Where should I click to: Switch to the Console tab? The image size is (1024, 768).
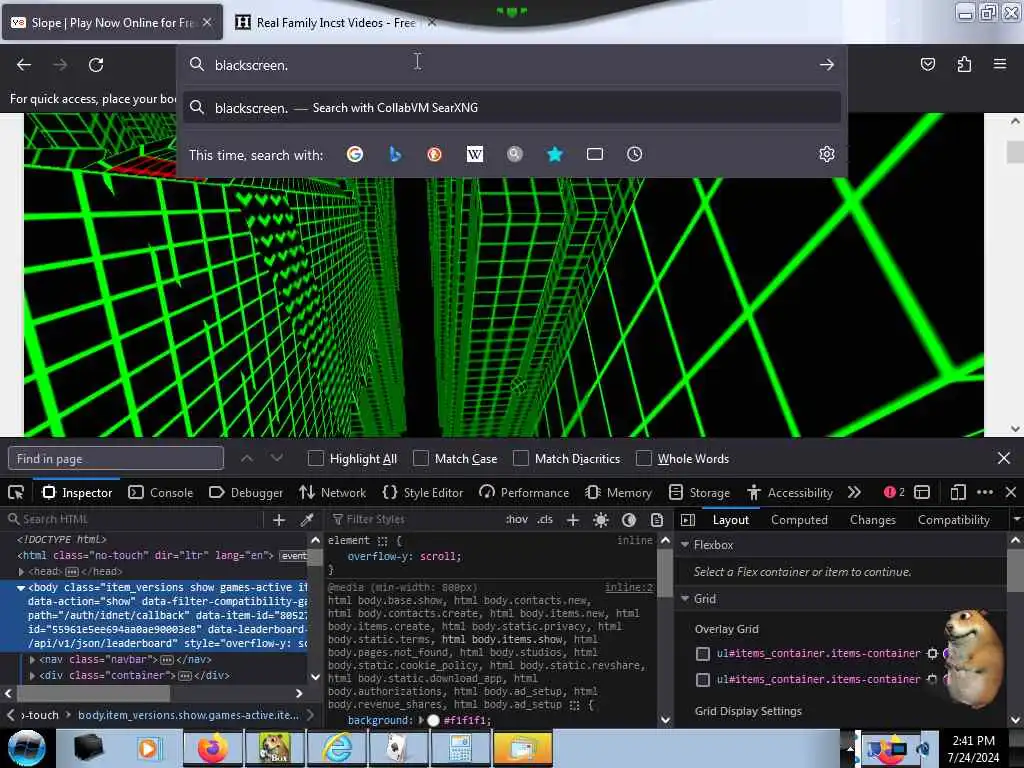(161, 492)
